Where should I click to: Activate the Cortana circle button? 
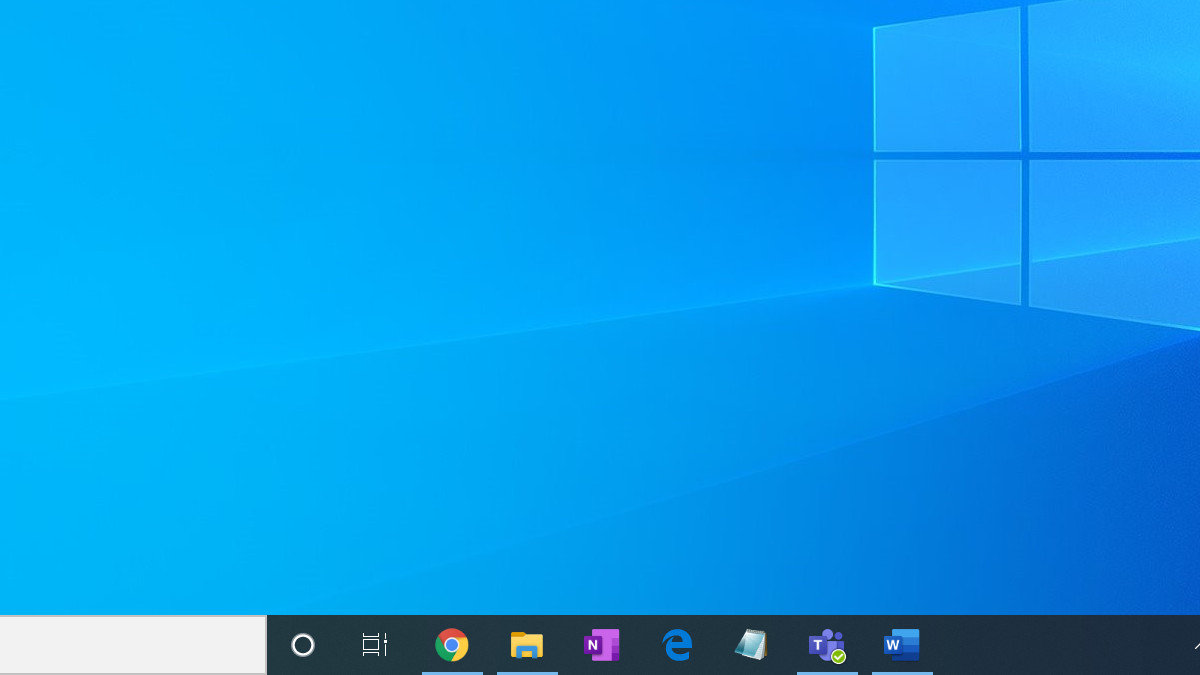303,645
